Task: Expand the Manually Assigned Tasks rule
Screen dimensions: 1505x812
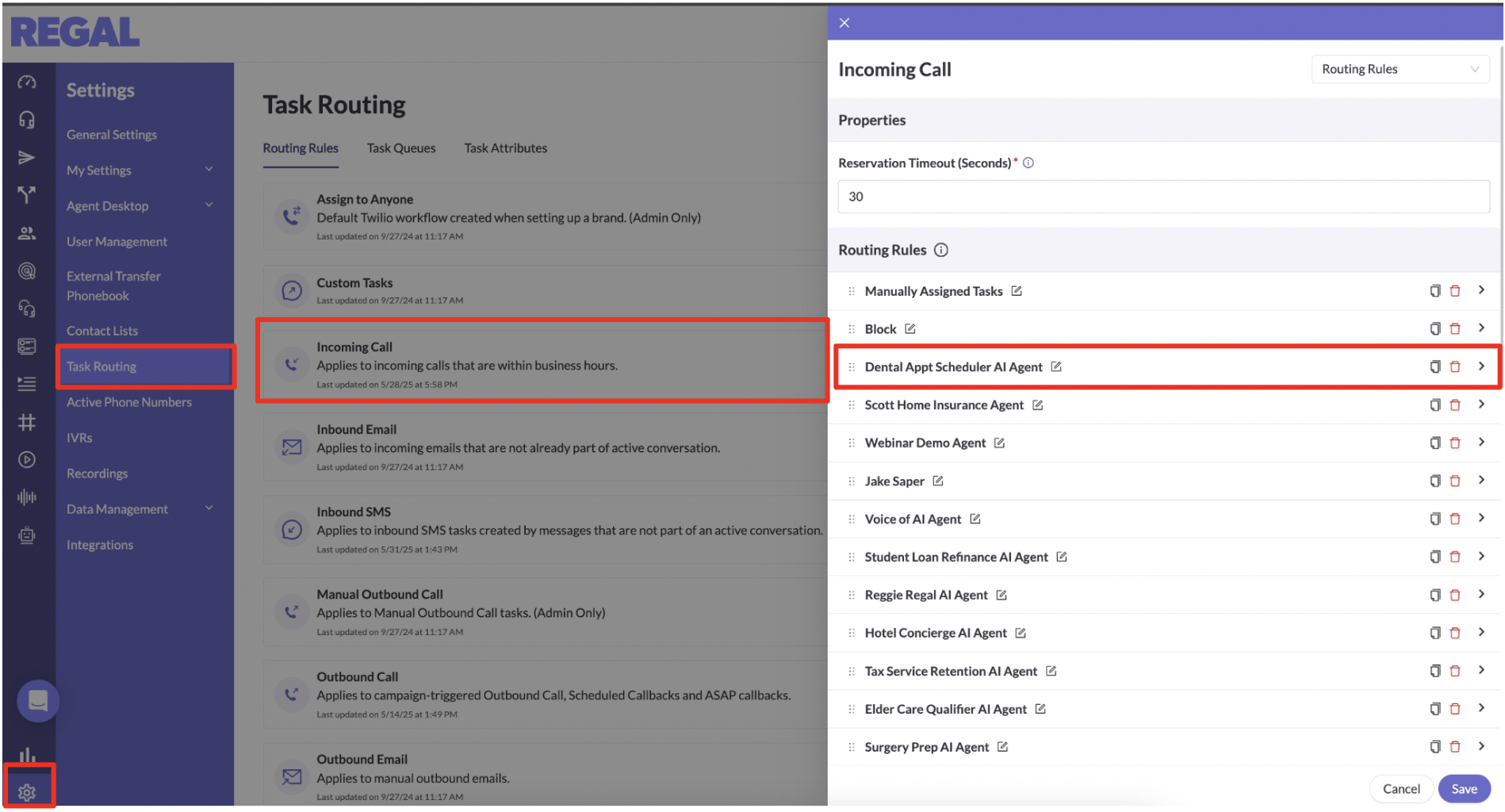Action: click(1481, 290)
